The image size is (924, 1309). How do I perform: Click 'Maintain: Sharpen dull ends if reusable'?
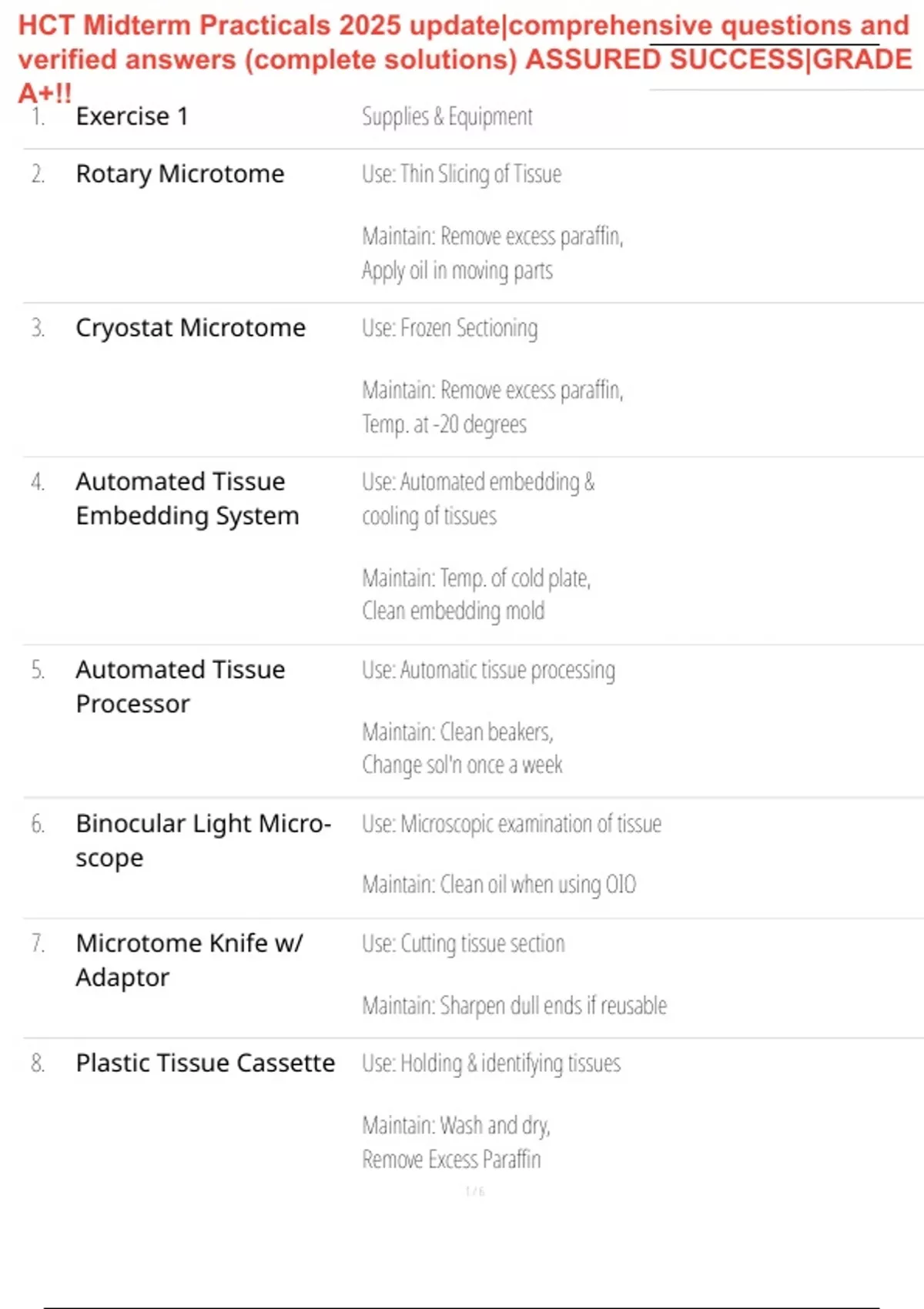[514, 1006]
